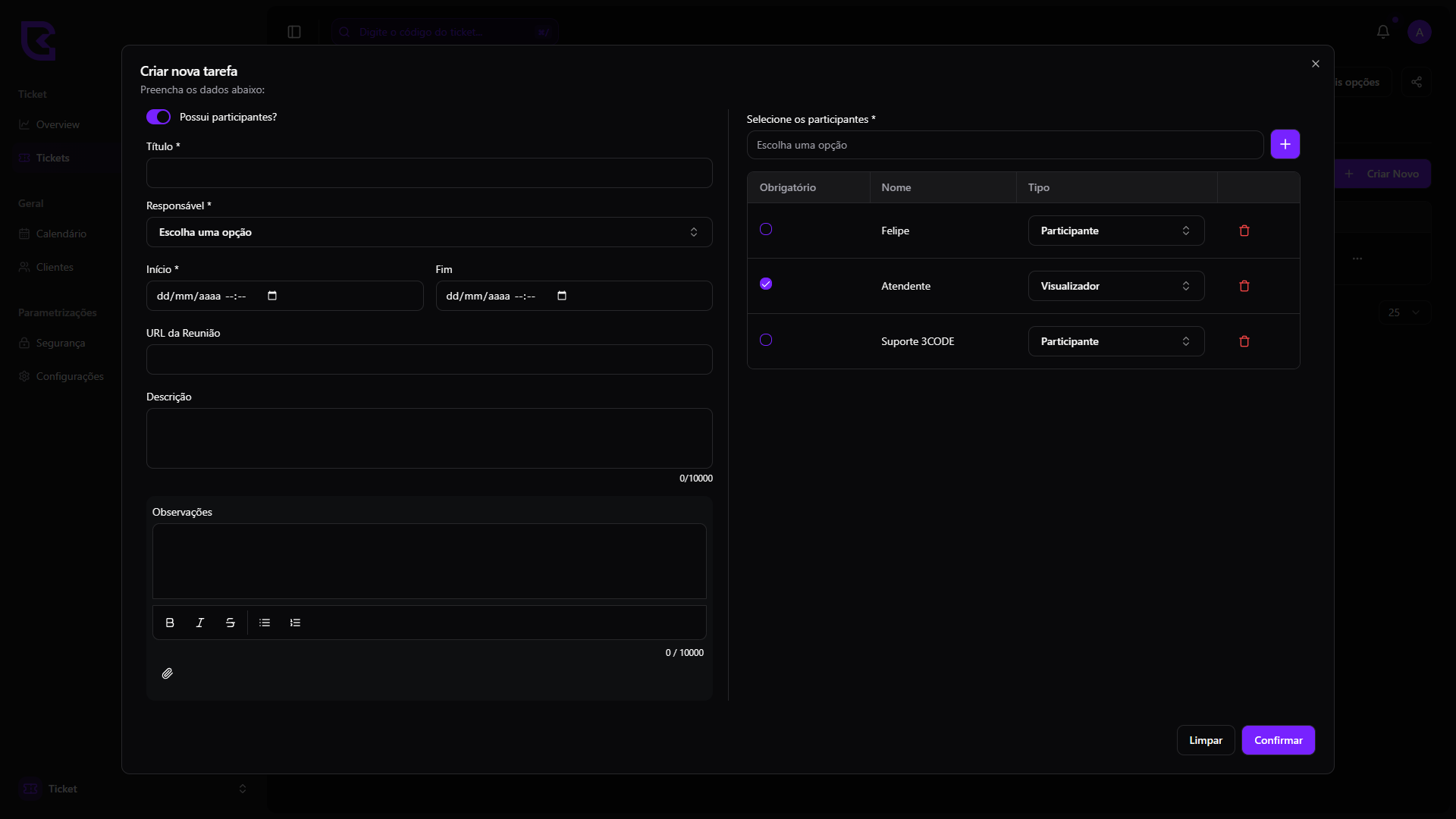Change Atendente's type from Visualizador

1116,286
